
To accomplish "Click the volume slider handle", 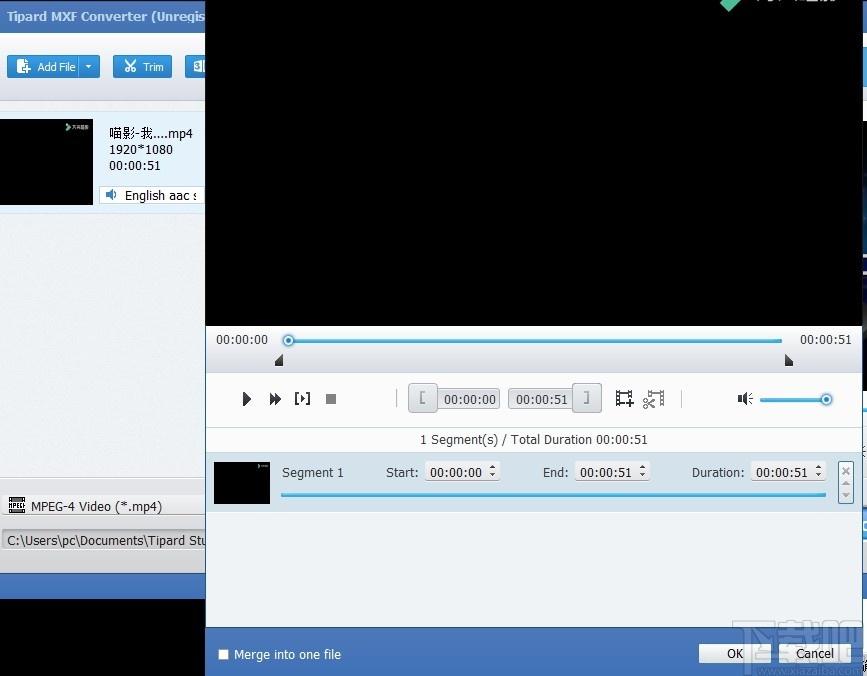I will coord(826,399).
